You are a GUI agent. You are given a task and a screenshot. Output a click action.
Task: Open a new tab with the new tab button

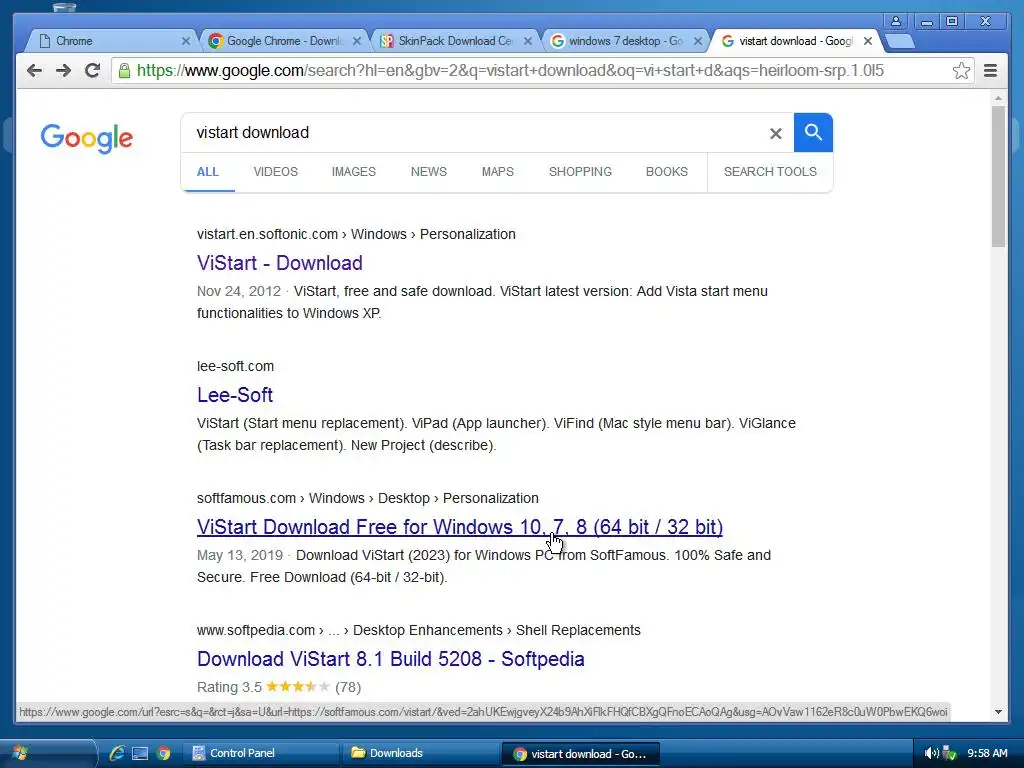[x=900, y=41]
